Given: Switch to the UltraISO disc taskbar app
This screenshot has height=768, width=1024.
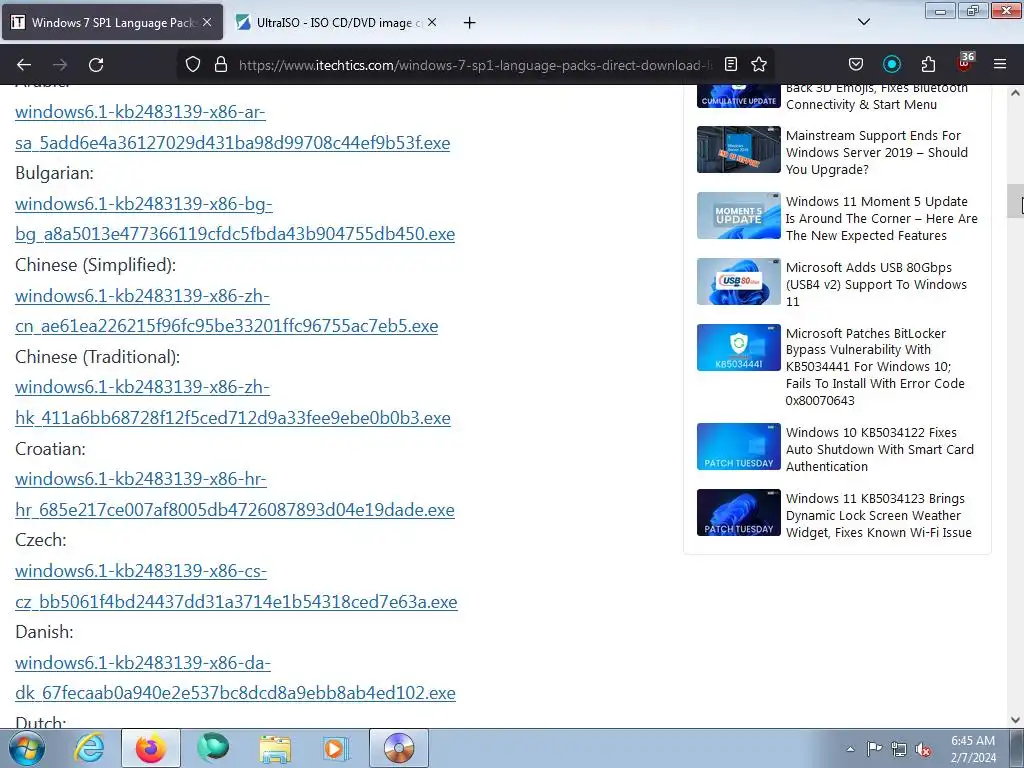Looking at the screenshot, I should [399, 748].
